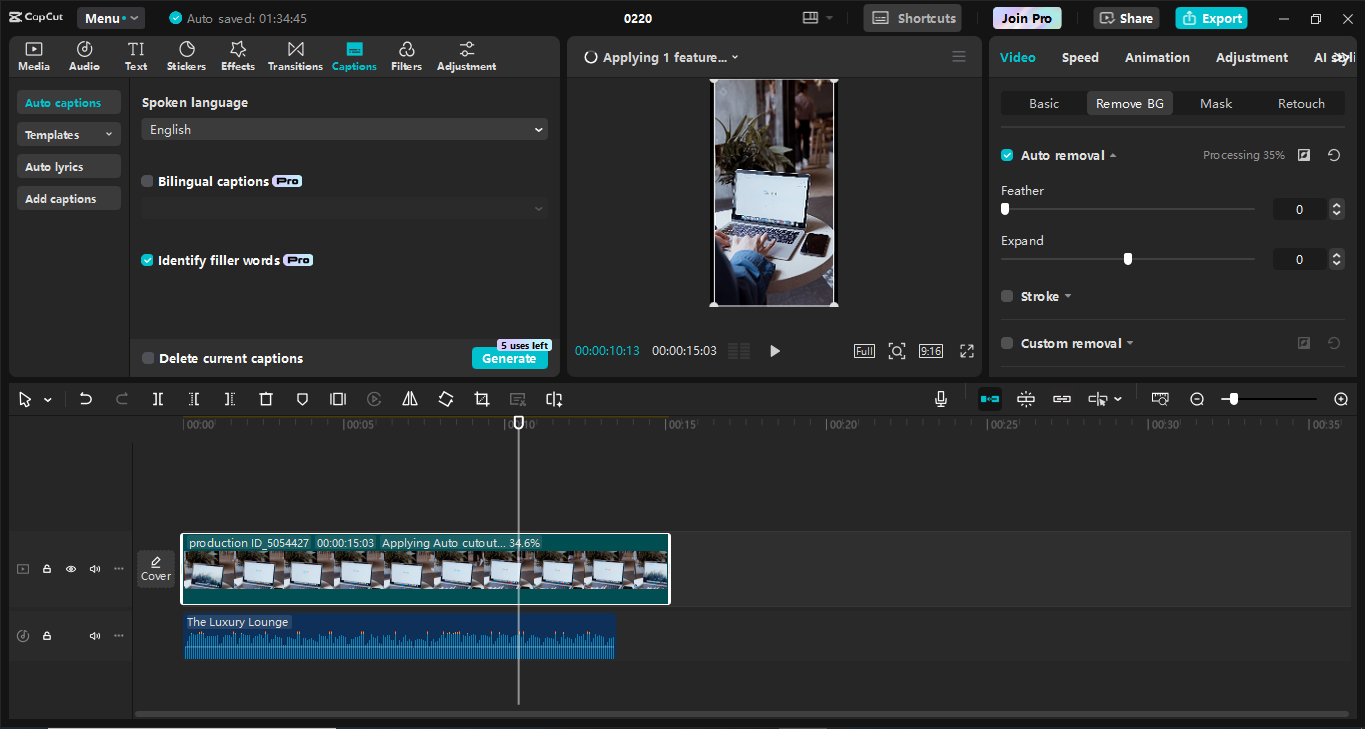Click the Generate captions button
The height and width of the screenshot is (729, 1365).
click(509, 359)
